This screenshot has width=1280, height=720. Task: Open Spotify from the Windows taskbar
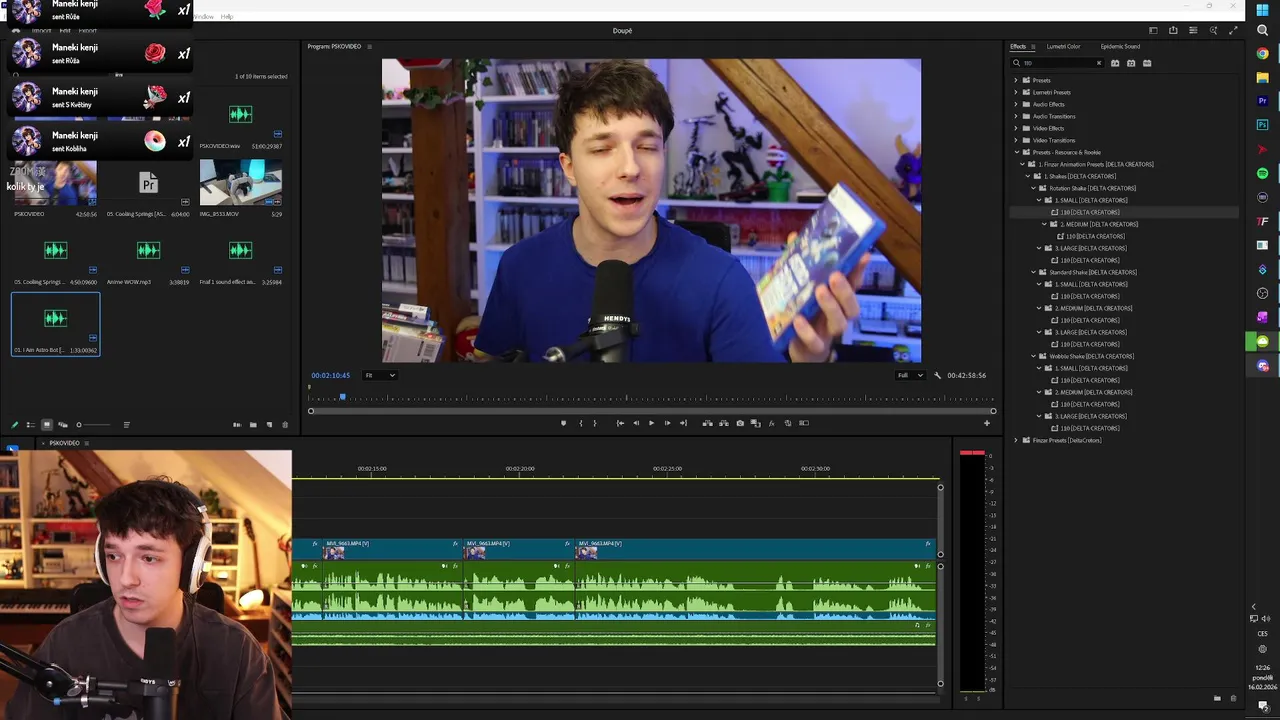[x=1263, y=173]
